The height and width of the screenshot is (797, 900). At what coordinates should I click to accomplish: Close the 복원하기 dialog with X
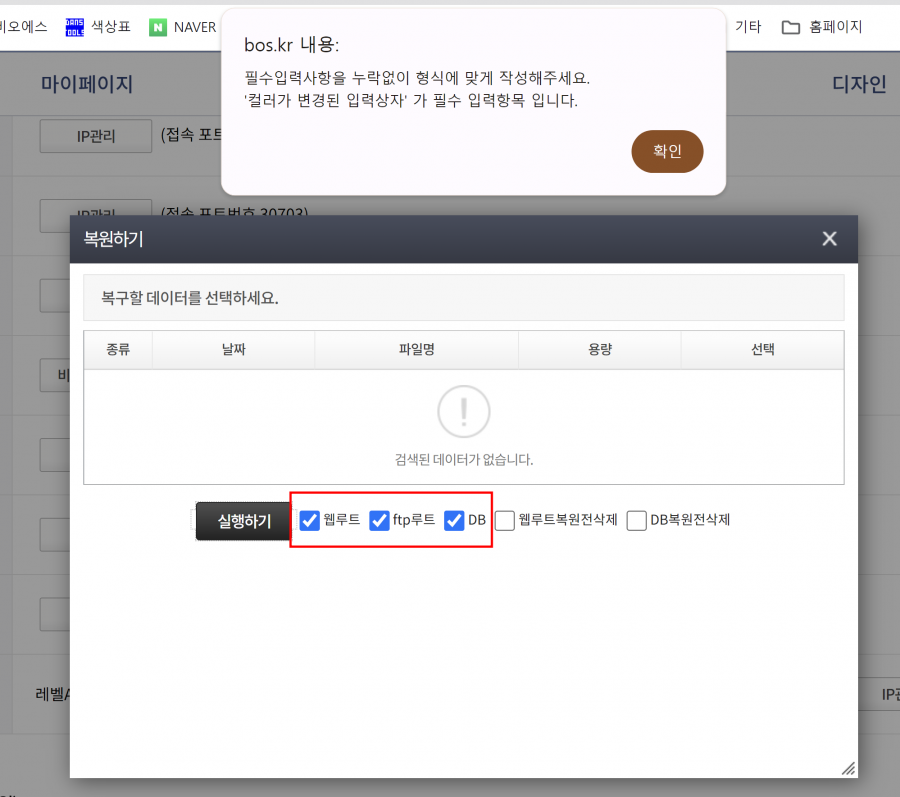point(829,239)
